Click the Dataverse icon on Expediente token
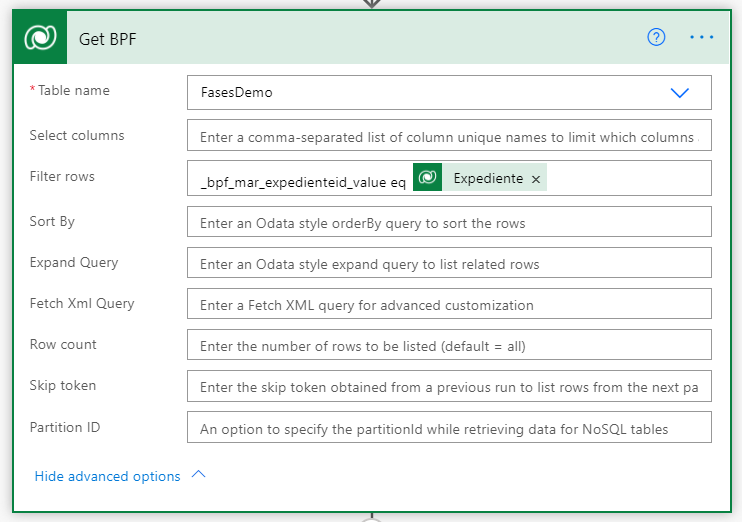The height and width of the screenshot is (522, 742). pos(427,177)
